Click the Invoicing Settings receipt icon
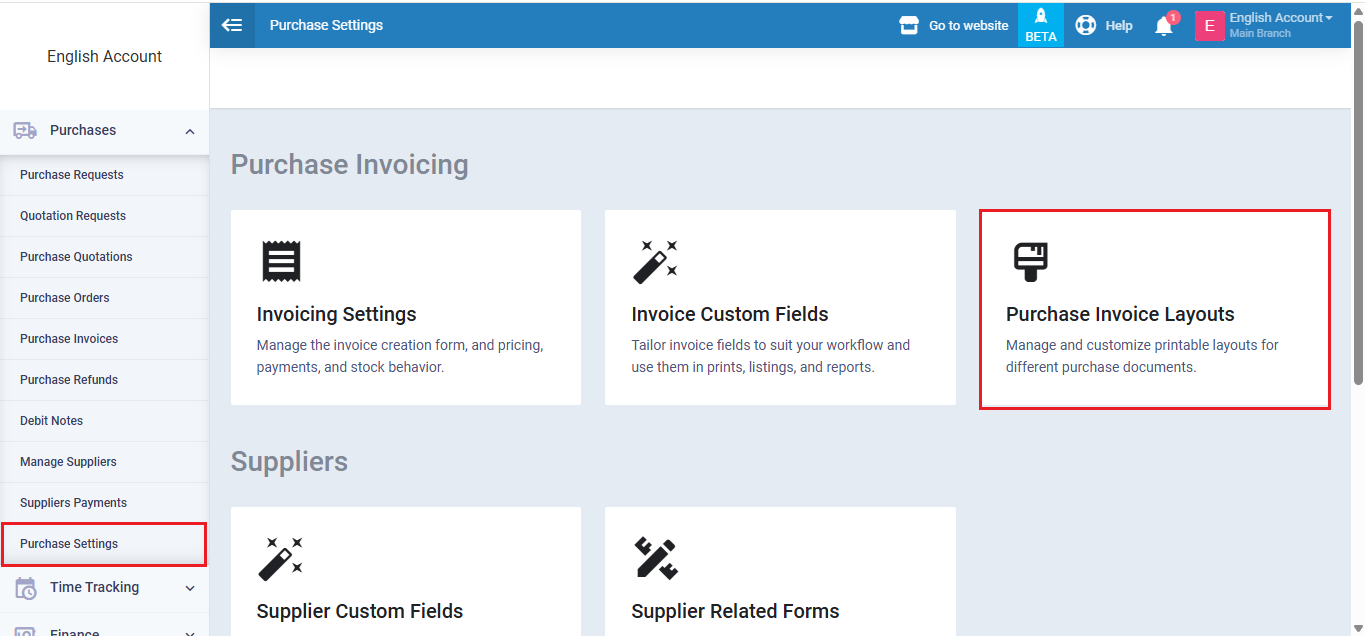The height and width of the screenshot is (636, 1365). (x=281, y=261)
